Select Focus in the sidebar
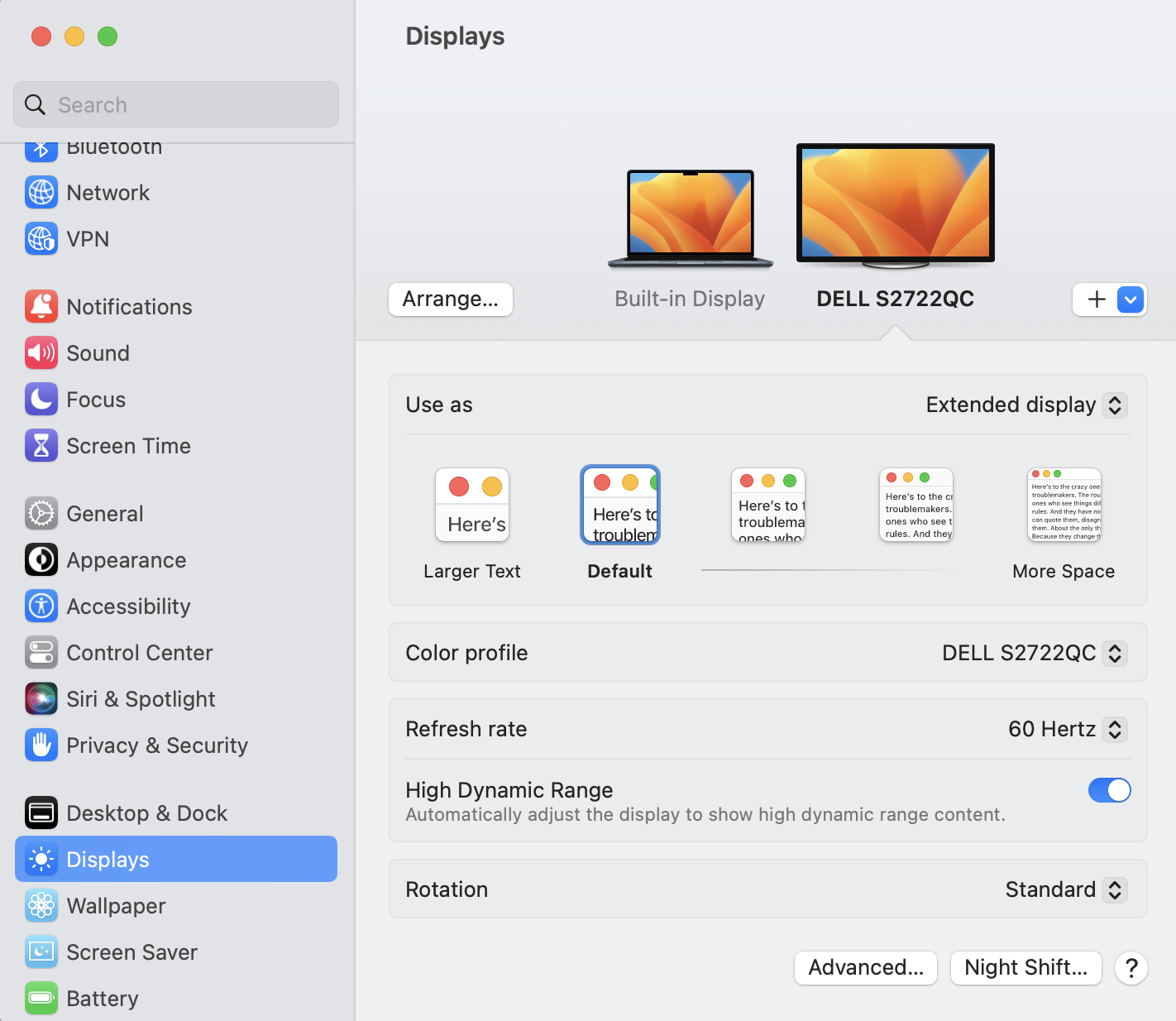The height and width of the screenshot is (1021, 1176). tap(176, 399)
